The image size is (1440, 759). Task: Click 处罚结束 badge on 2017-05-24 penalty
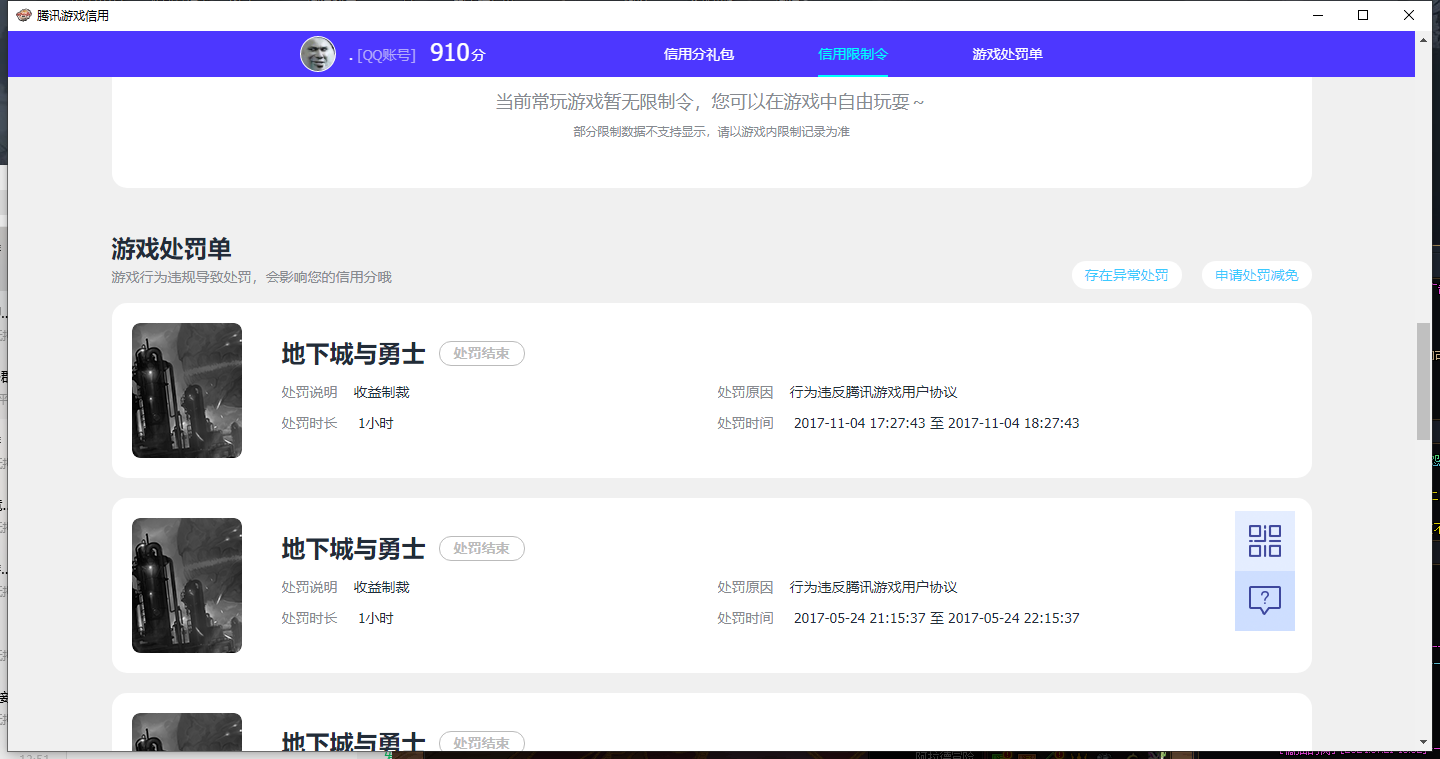point(482,548)
